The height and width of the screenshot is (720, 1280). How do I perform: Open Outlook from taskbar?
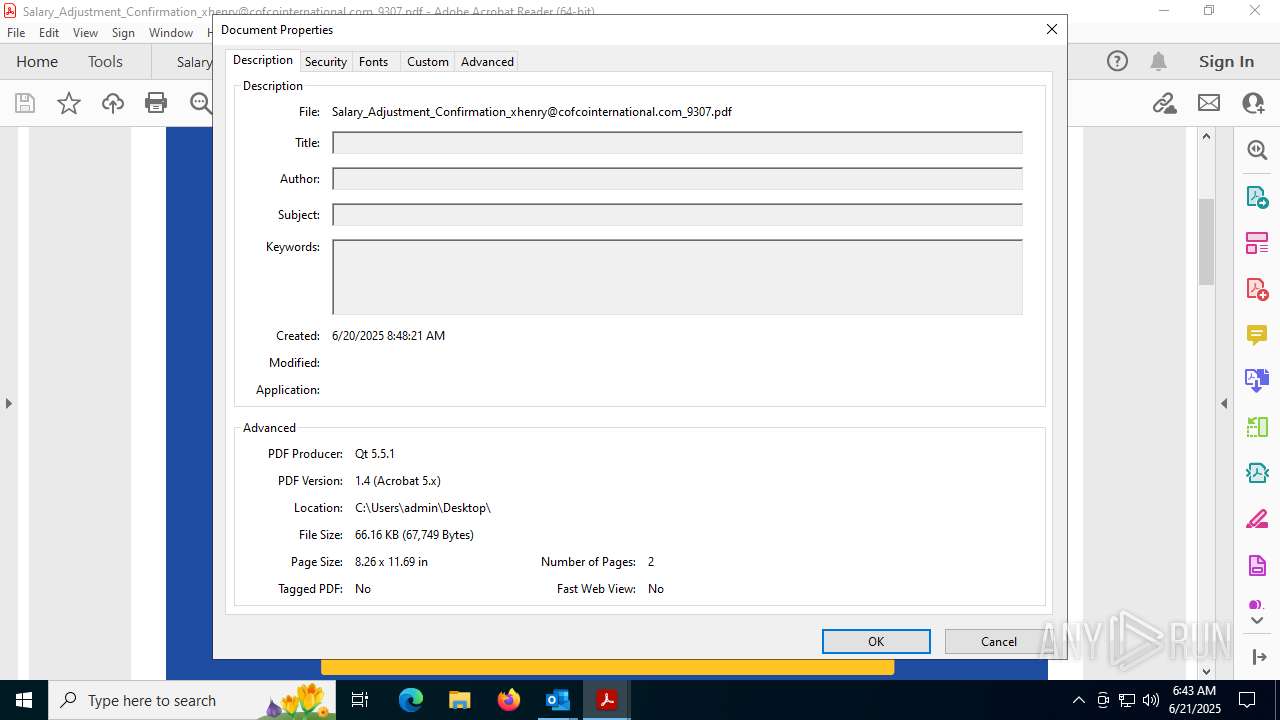[557, 700]
